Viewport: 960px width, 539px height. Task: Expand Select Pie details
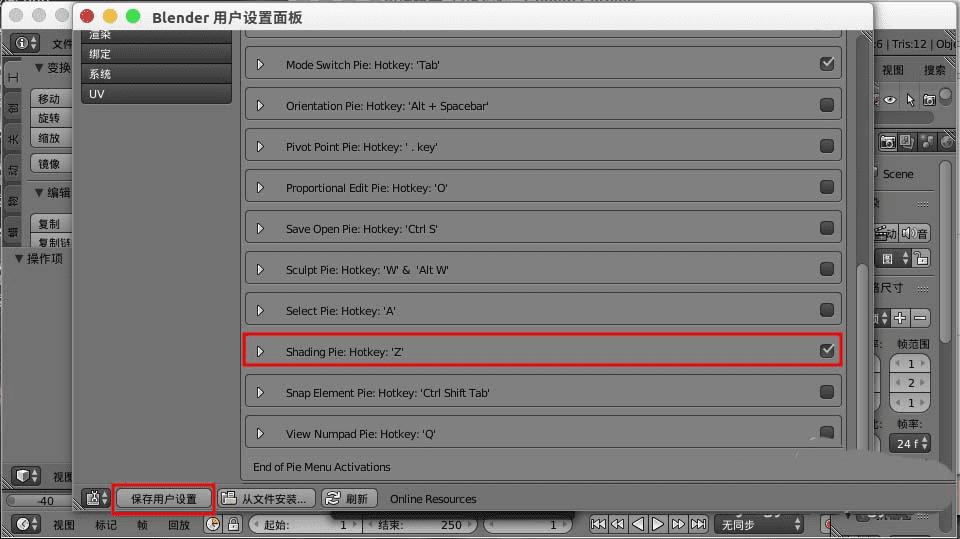260,311
